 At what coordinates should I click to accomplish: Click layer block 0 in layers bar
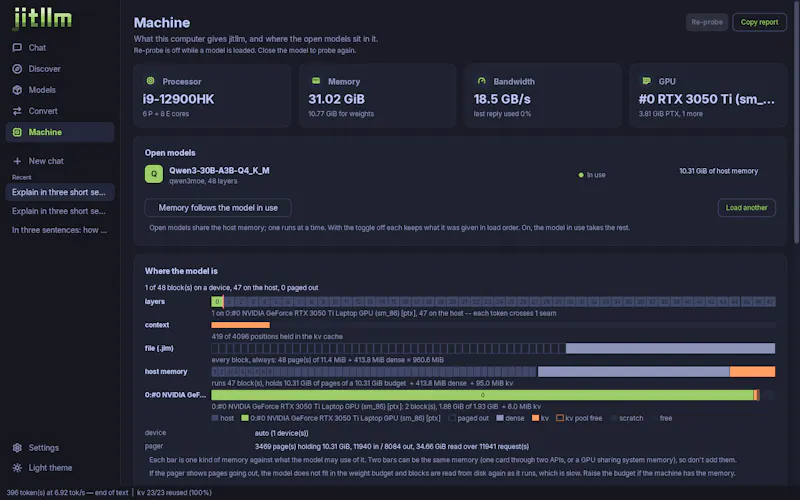click(x=217, y=302)
